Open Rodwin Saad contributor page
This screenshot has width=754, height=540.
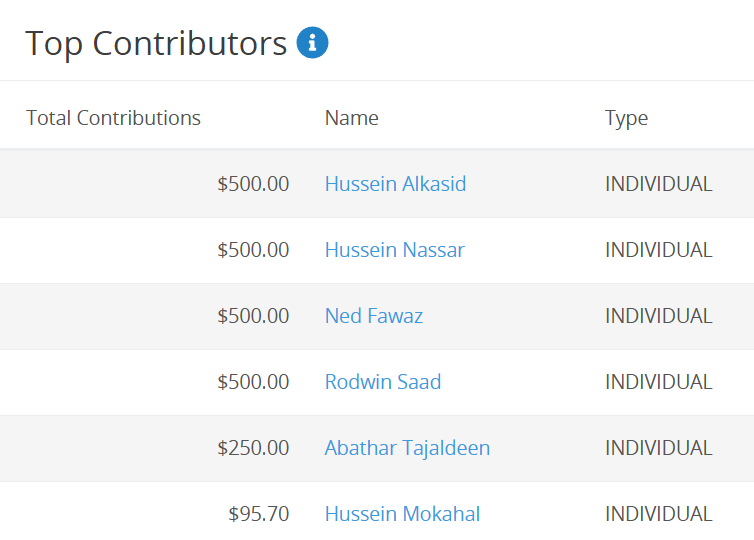(x=383, y=382)
